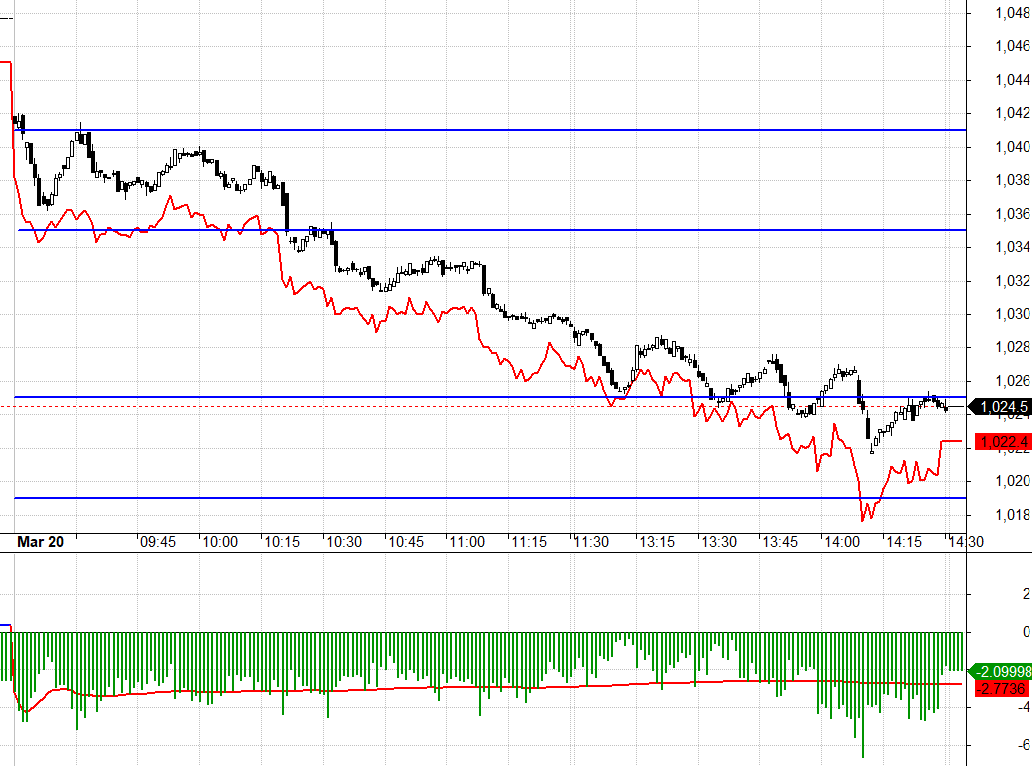Screen dimensions: 1032x766
Task: Click the 1,030 price axis label
Action: 1013,314
